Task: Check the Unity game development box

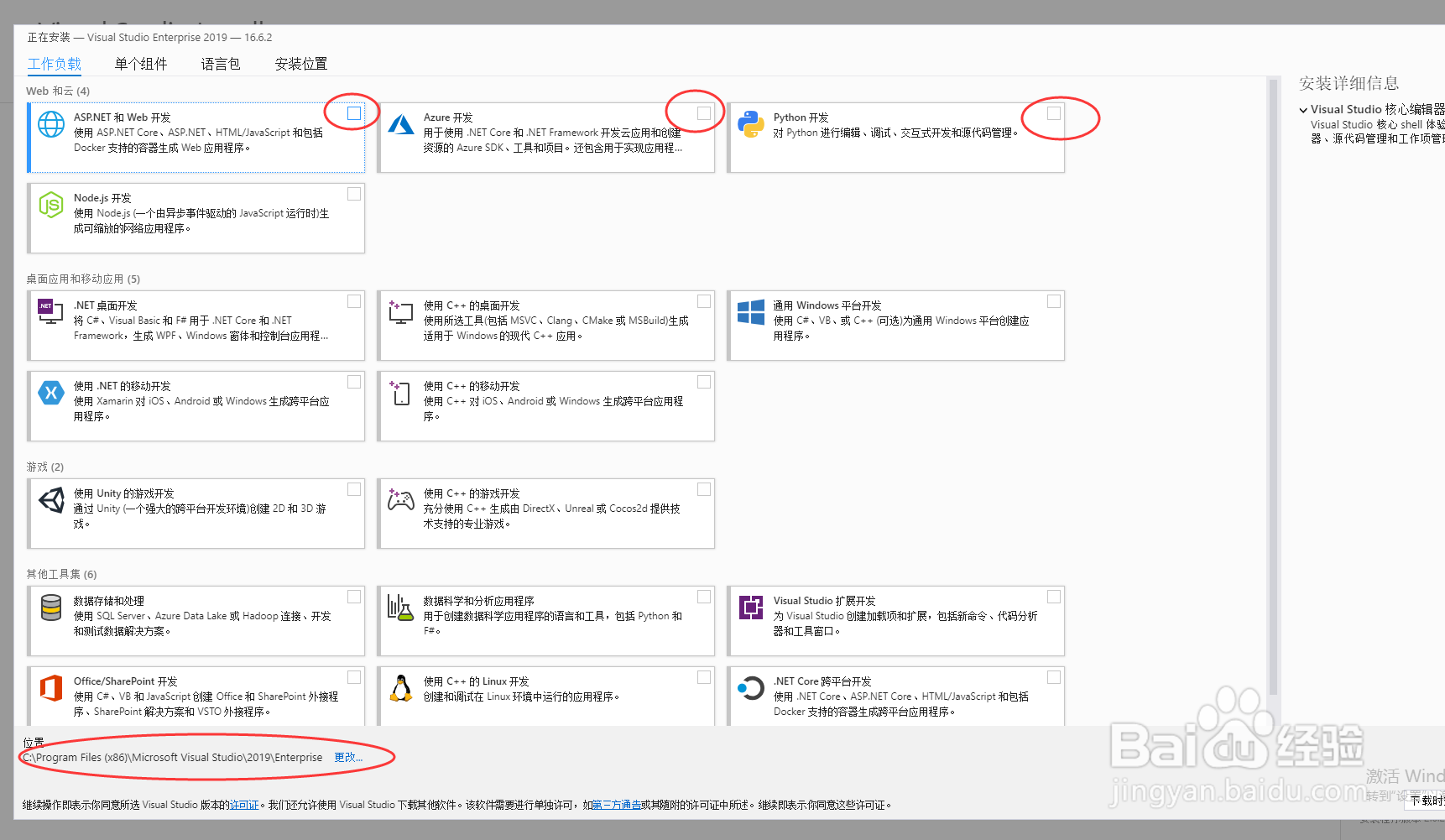Action: click(x=354, y=489)
